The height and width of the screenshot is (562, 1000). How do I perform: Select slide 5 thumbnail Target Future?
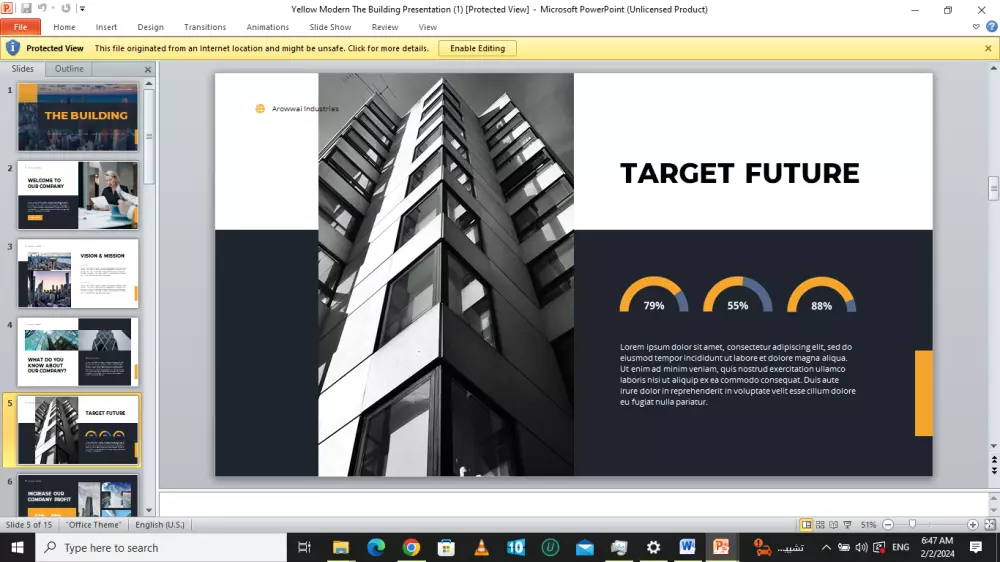78,431
